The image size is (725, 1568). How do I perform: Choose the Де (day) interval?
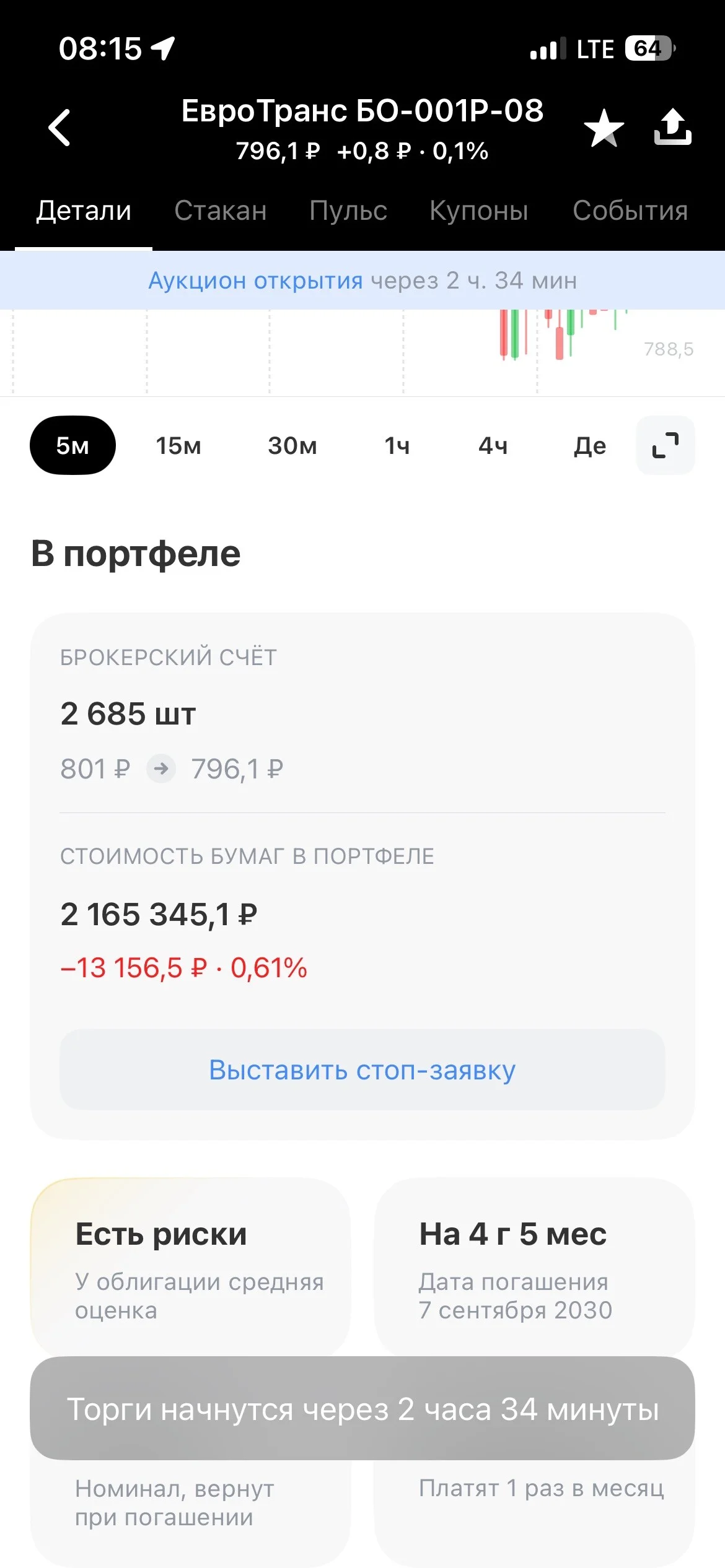click(x=590, y=445)
